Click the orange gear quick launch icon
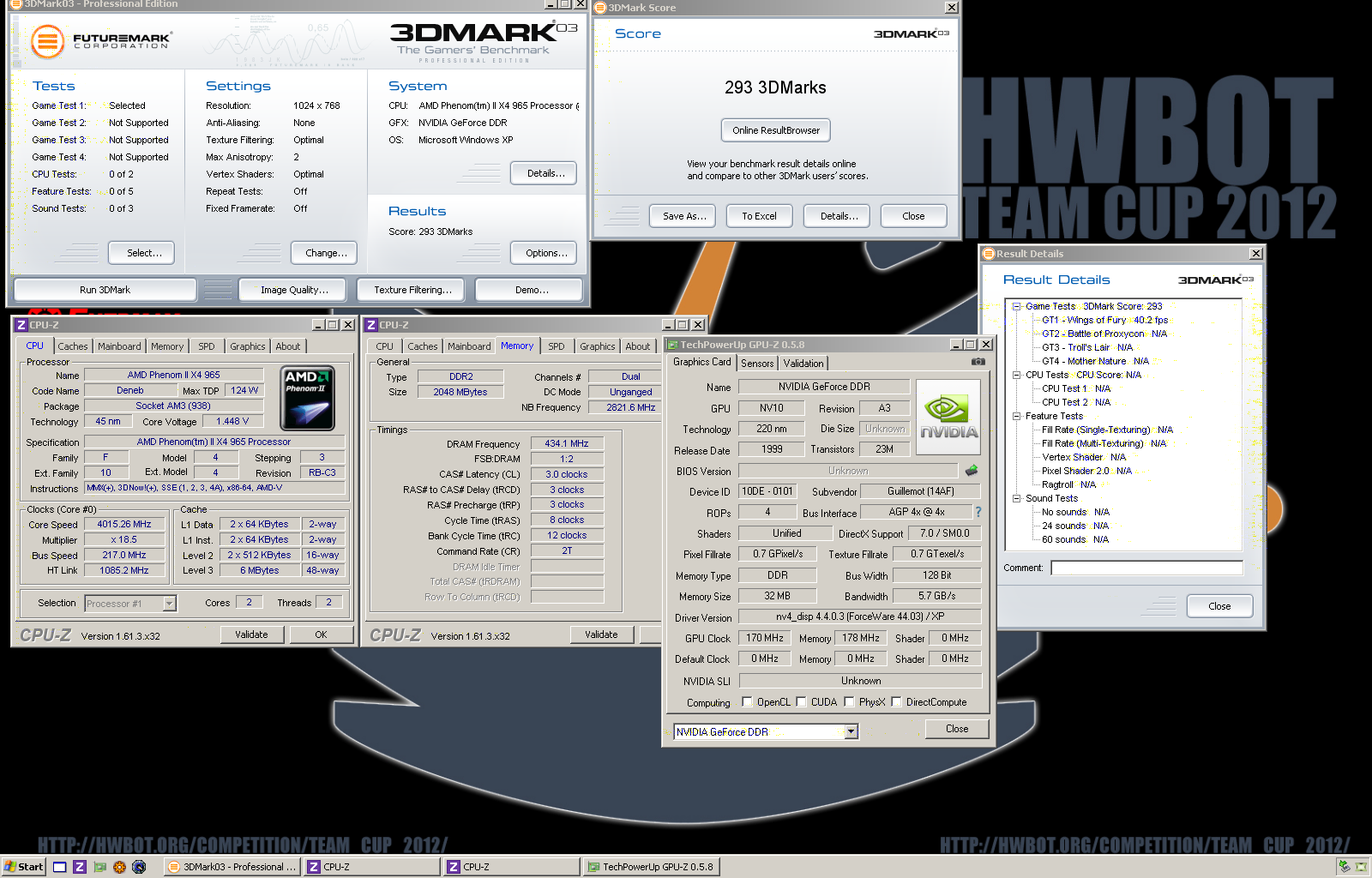The width and height of the screenshot is (1372, 878). [119, 867]
